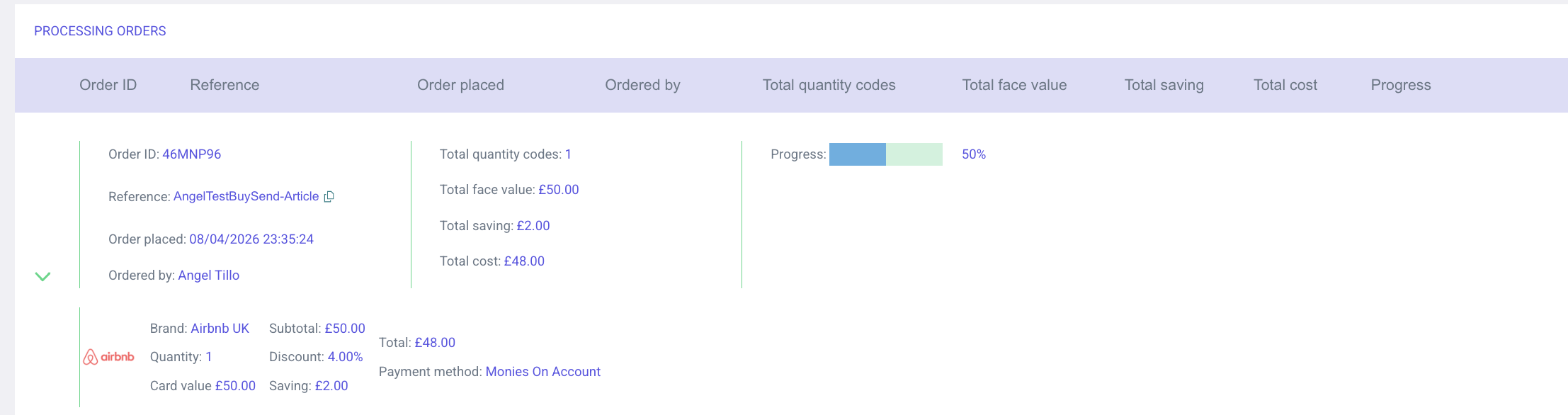Viewport: 1568px width, 415px height.
Task: Click the Ordered by column header
Action: tap(642, 85)
